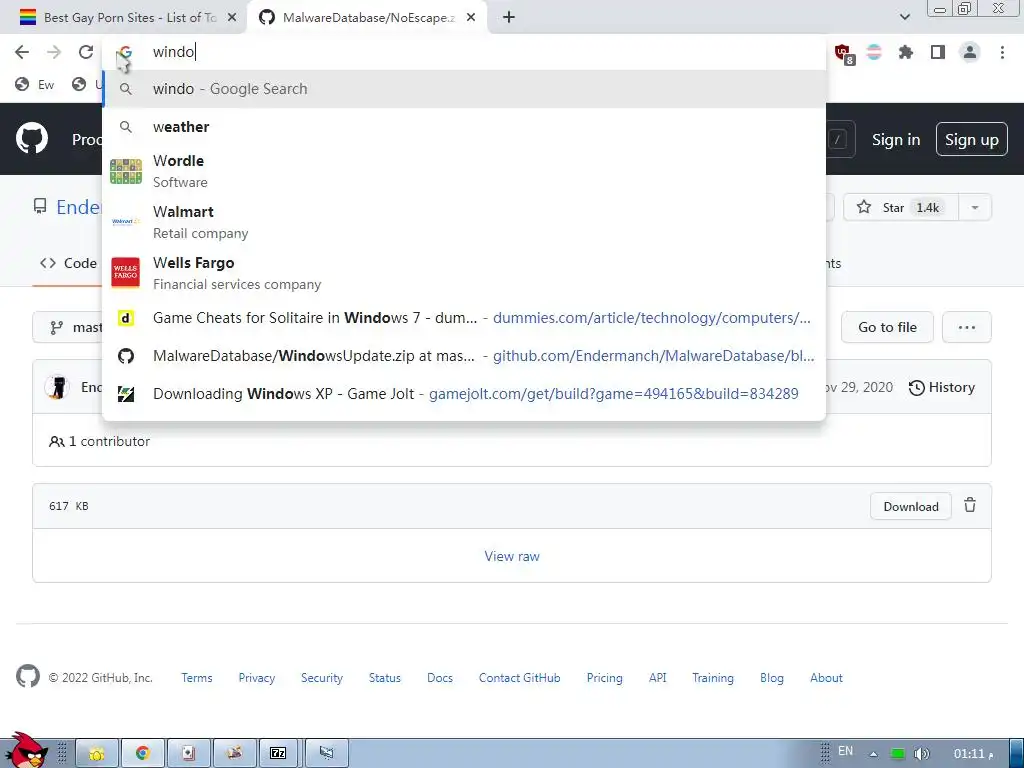Screen dimensions: 1024x768
Task: Open the Extensions puzzle-piece menu
Action: pyautogui.click(x=906, y=52)
